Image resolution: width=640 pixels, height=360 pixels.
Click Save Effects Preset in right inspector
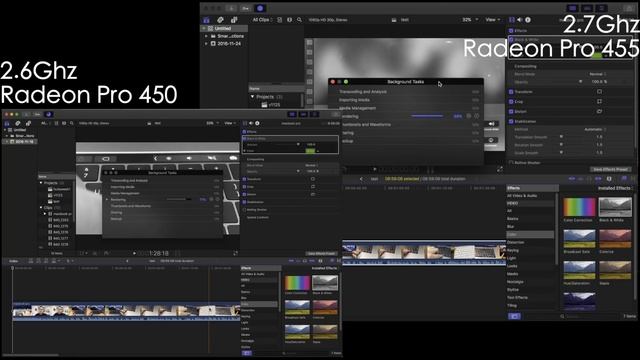[x=610, y=169]
